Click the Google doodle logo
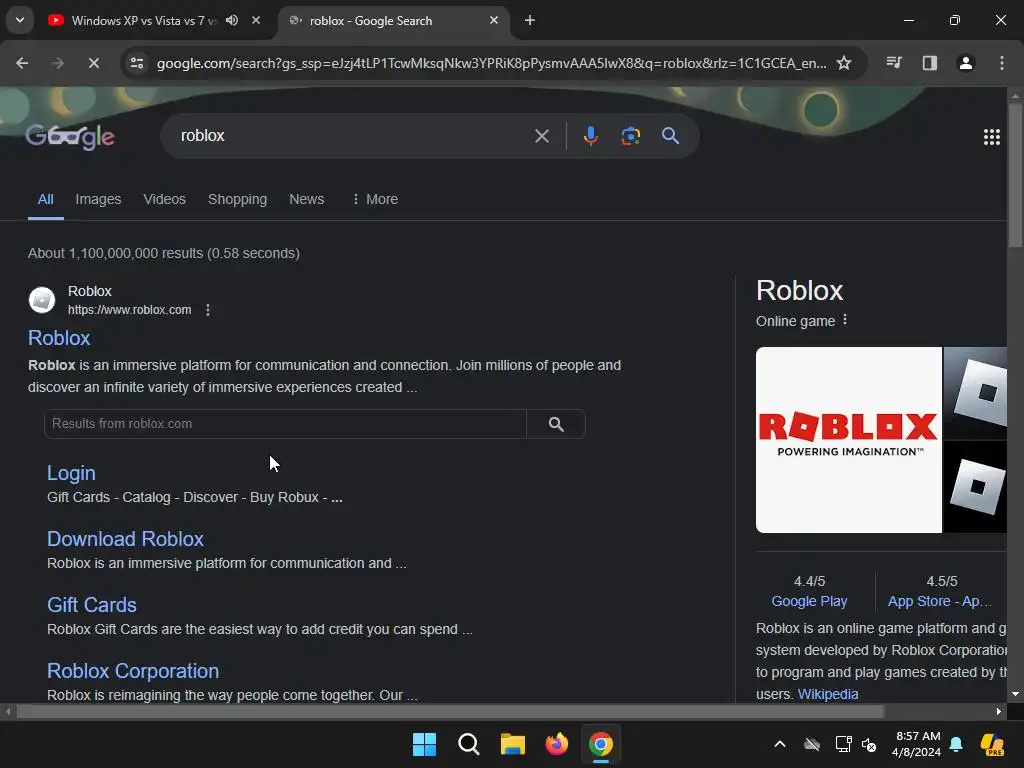 (x=70, y=136)
